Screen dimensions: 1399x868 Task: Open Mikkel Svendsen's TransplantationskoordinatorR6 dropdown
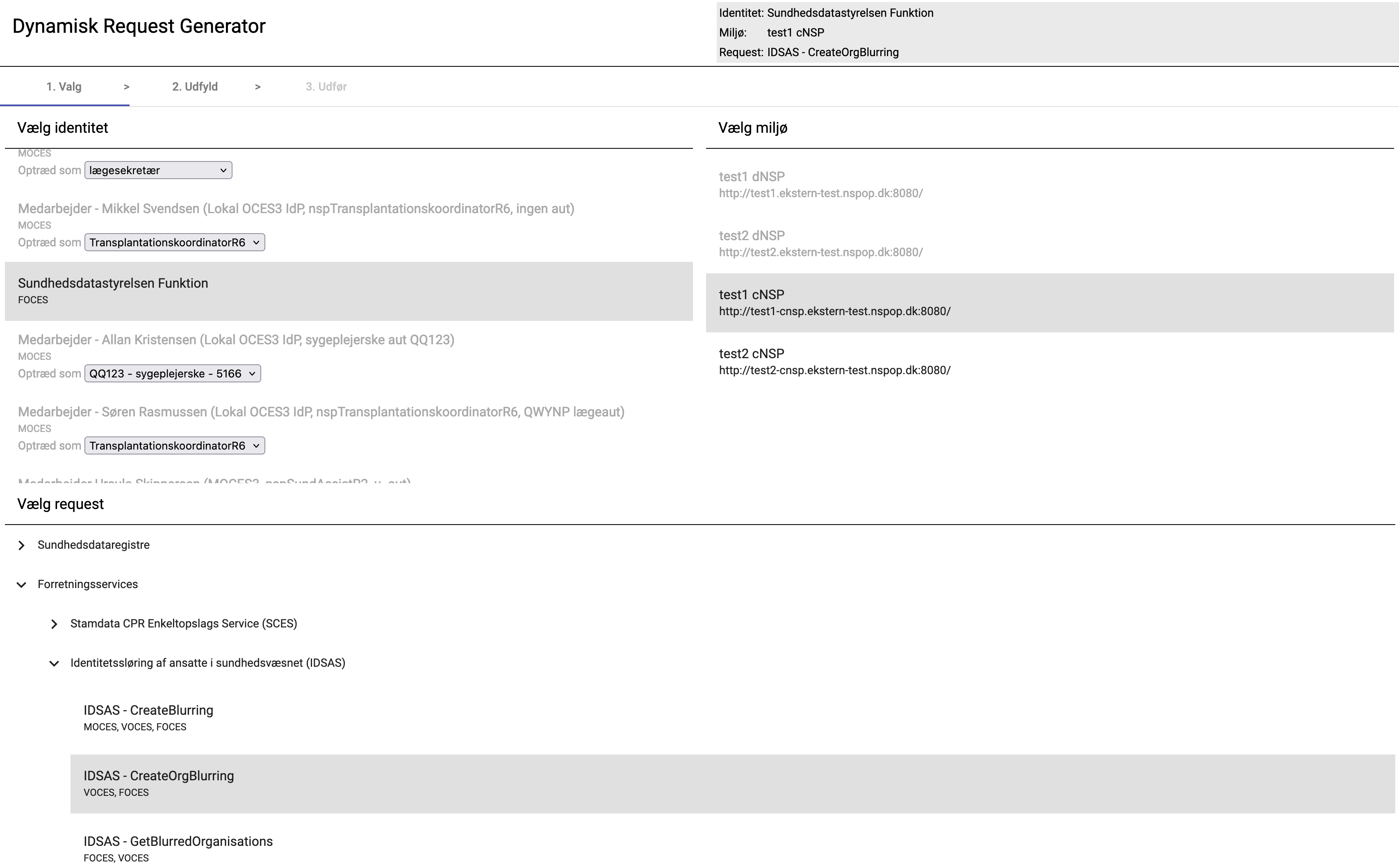[174, 242]
